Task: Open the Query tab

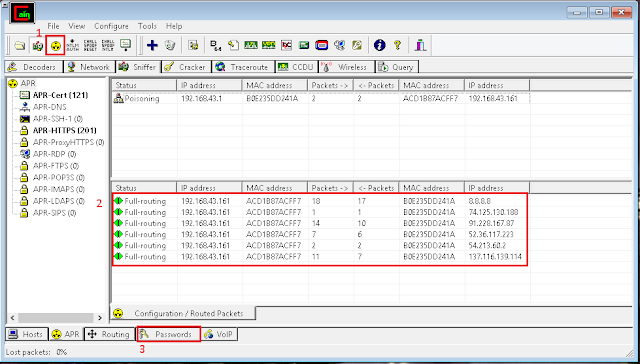Action: tap(397, 67)
